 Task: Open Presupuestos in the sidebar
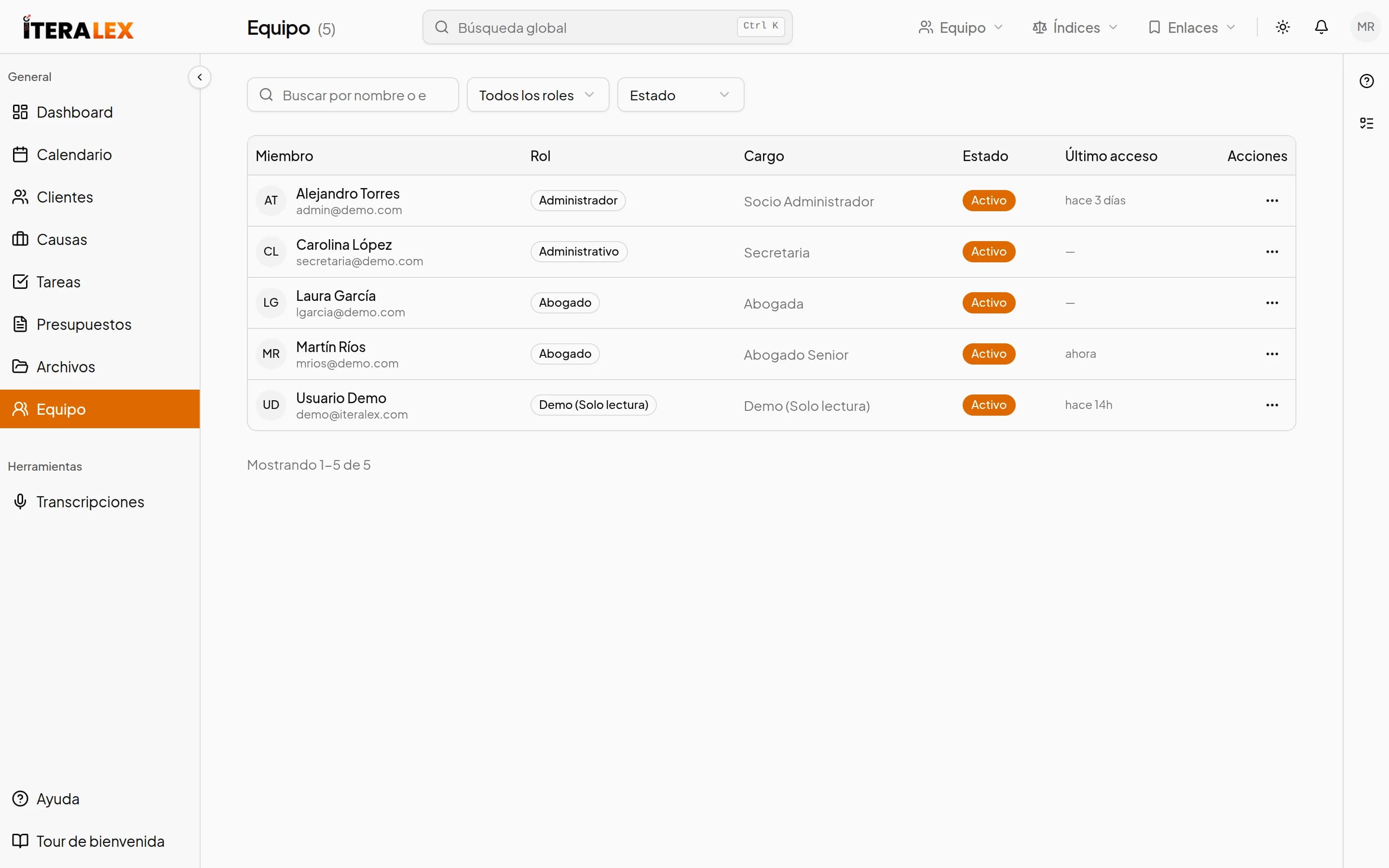coord(100,325)
